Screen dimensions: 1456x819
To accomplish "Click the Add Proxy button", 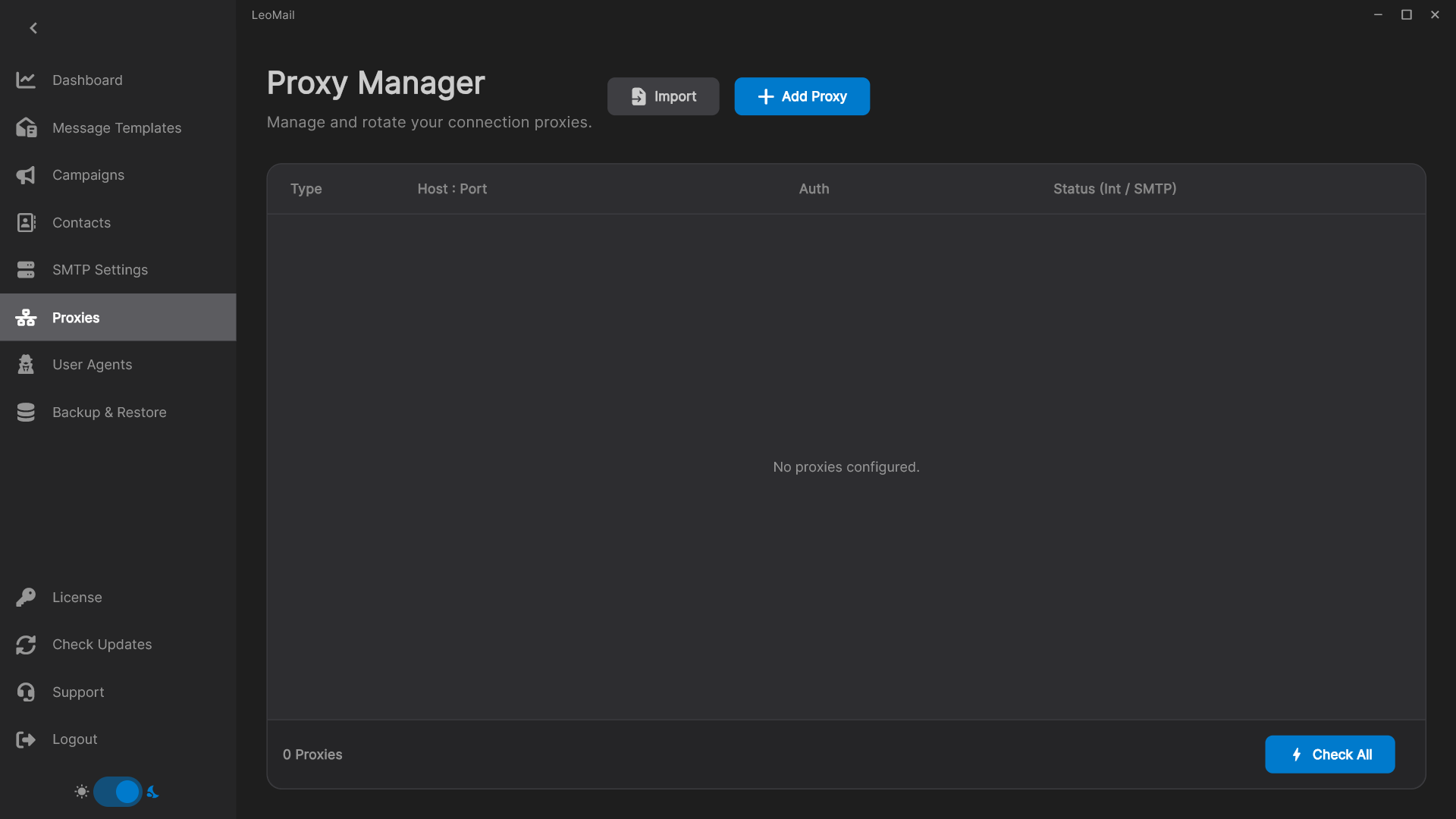I will click(802, 96).
